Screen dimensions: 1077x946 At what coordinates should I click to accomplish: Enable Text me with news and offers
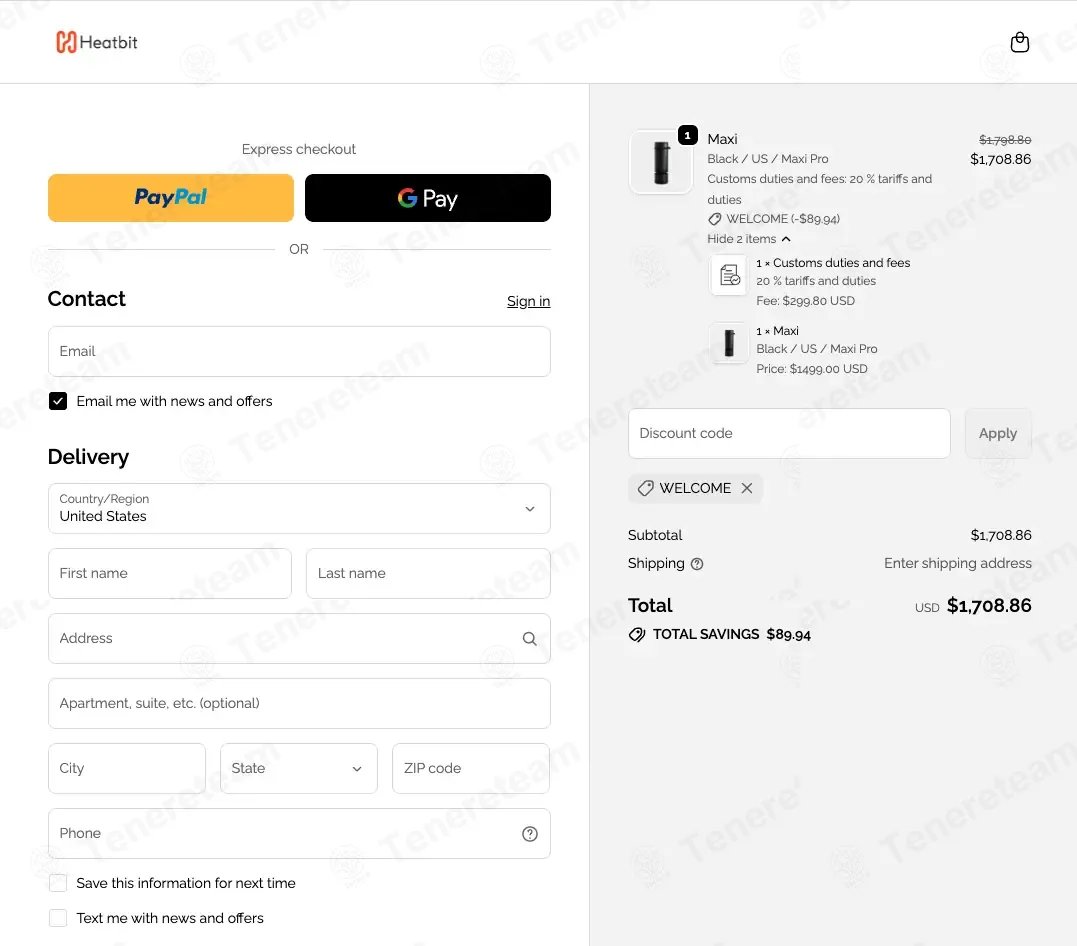[x=58, y=918]
